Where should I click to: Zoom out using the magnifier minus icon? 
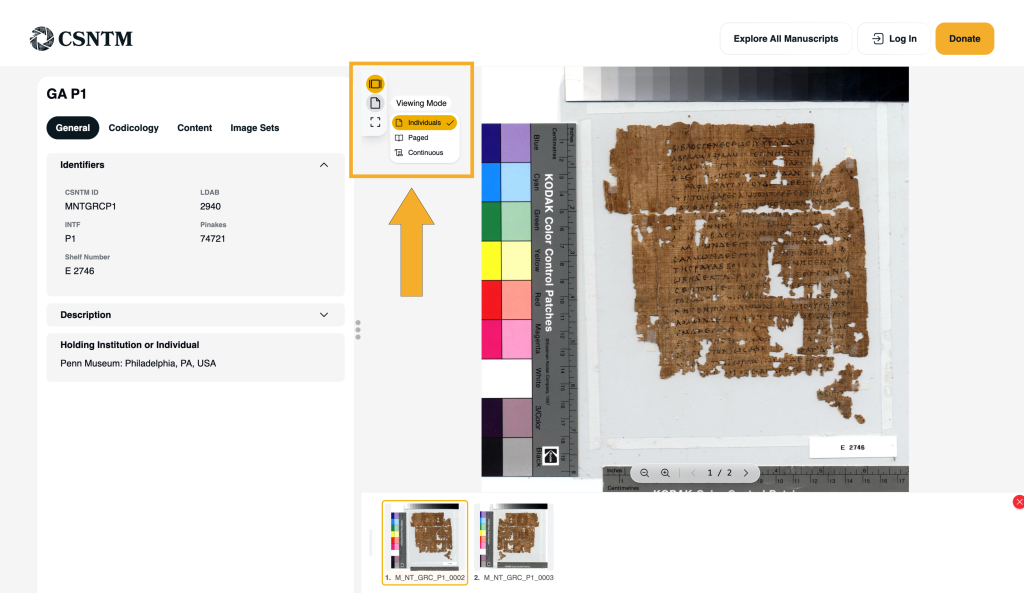click(x=645, y=473)
